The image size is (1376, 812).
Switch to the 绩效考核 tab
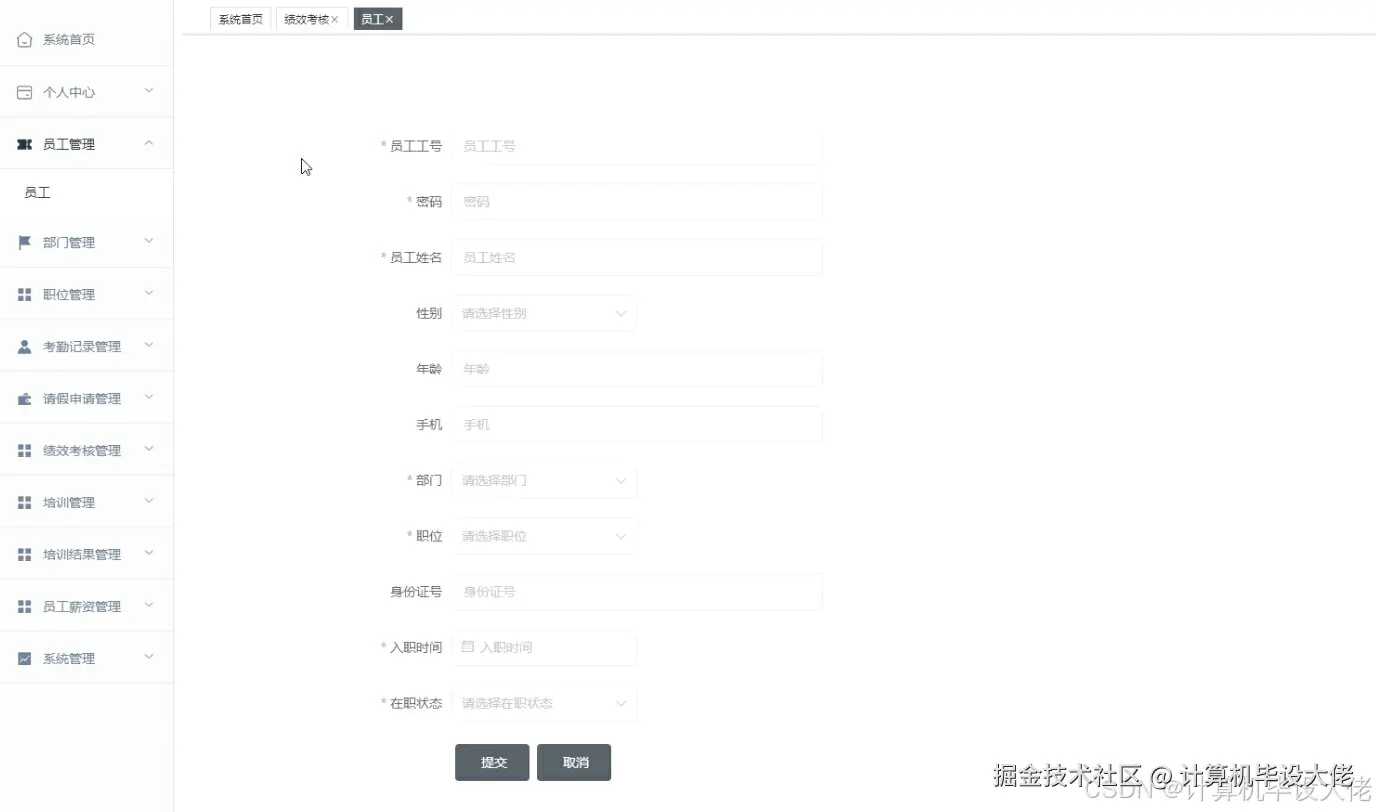click(x=305, y=18)
